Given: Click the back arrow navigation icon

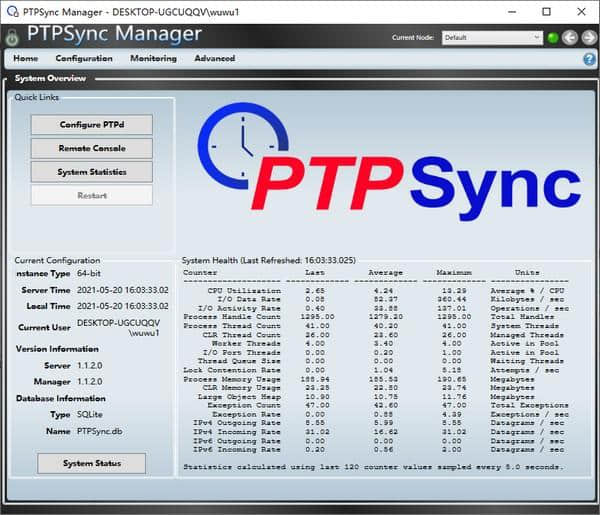Looking at the screenshot, I should tap(569, 37).
